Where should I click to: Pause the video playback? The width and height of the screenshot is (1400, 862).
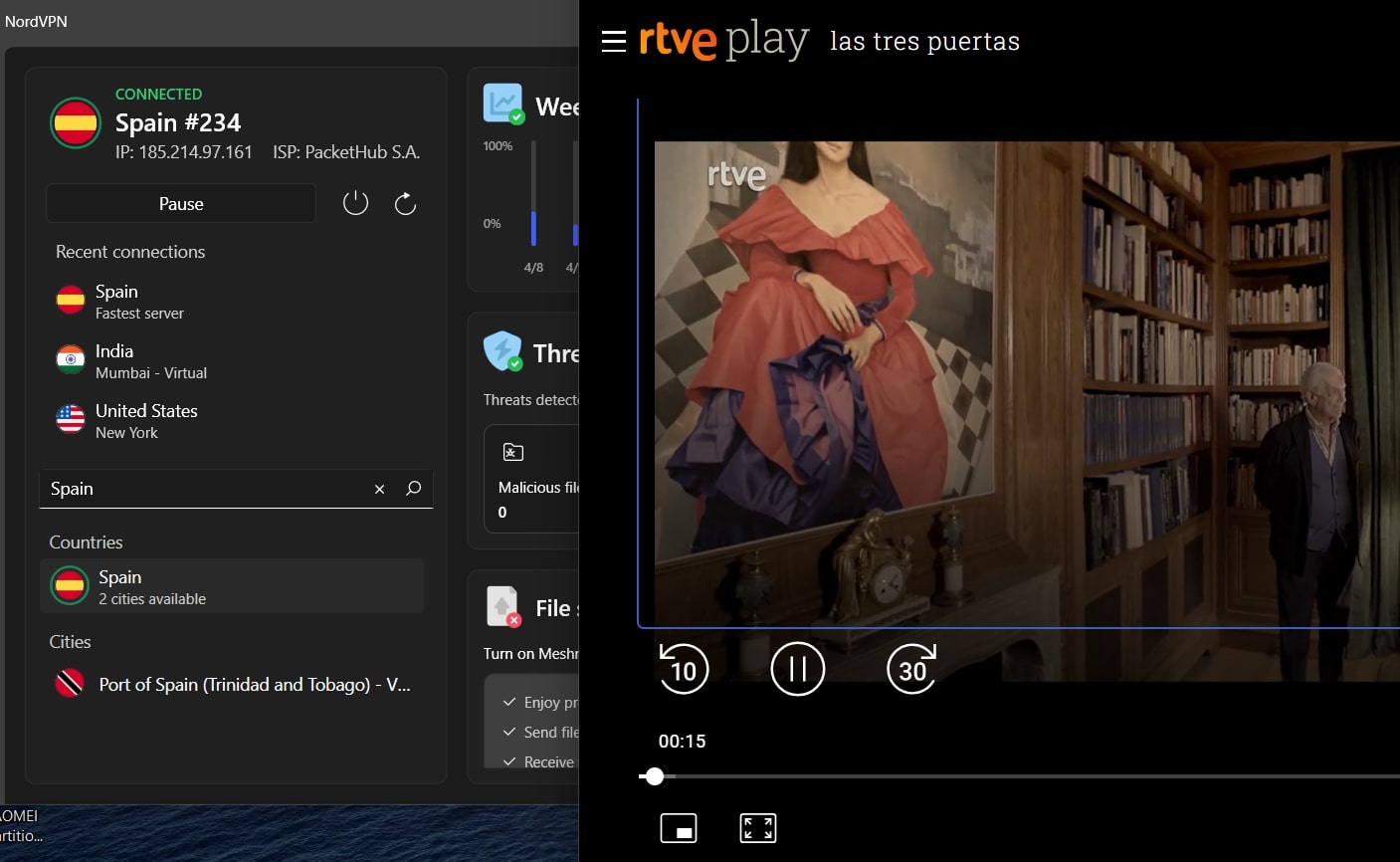coord(797,668)
